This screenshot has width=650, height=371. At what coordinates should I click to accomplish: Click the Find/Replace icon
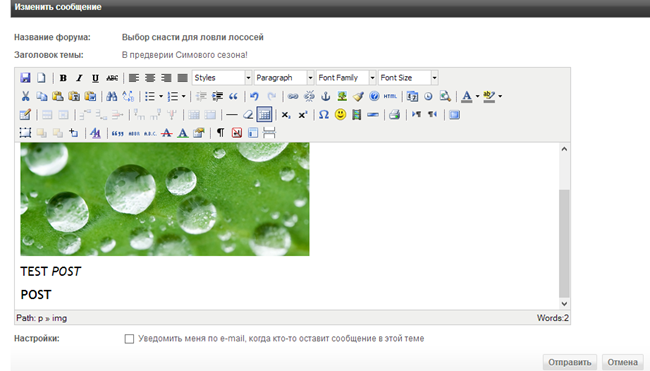[x=128, y=96]
